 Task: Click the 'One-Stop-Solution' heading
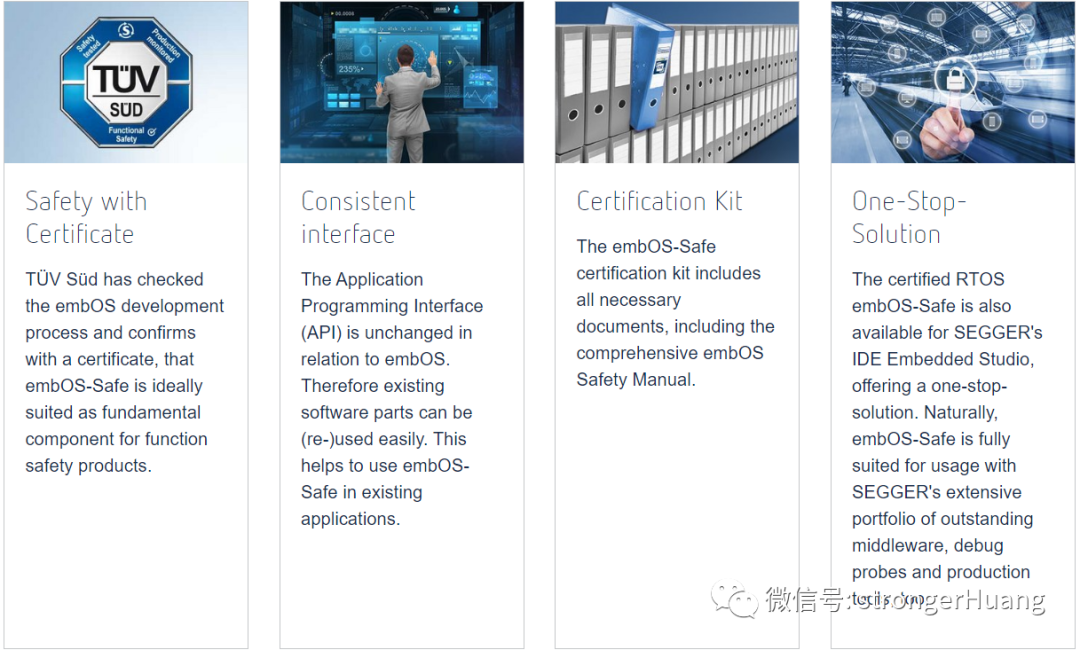[909, 218]
